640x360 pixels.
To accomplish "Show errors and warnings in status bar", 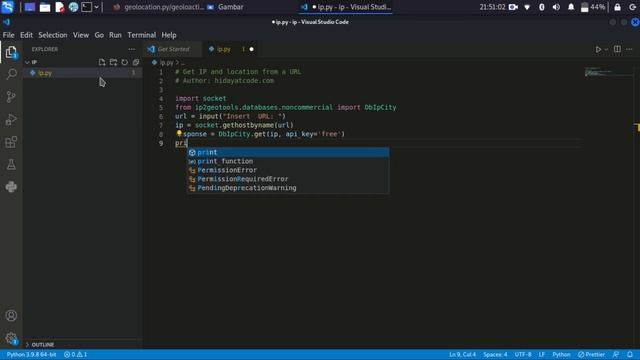I will 76,354.
